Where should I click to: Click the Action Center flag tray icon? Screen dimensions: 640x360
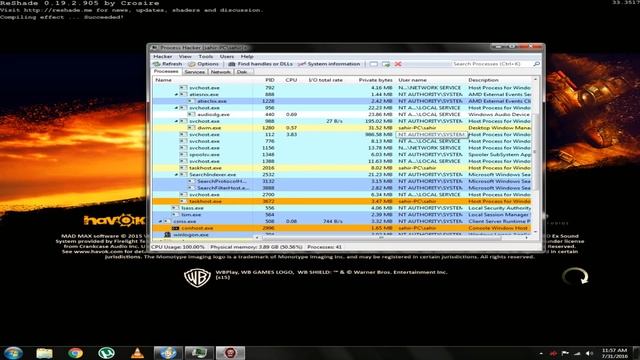click(x=565, y=353)
